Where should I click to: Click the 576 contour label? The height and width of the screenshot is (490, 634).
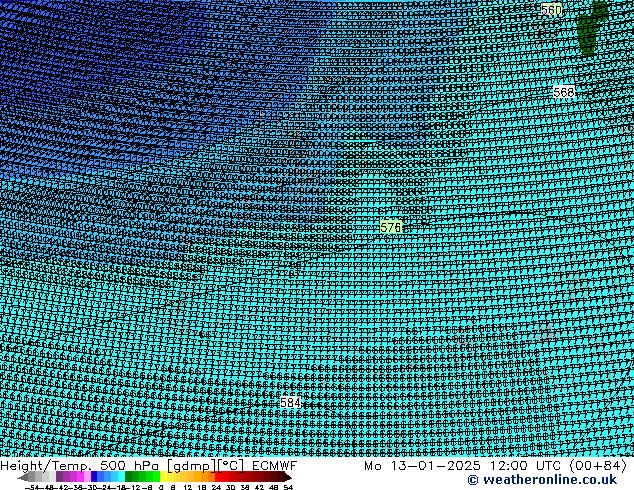[x=391, y=227]
